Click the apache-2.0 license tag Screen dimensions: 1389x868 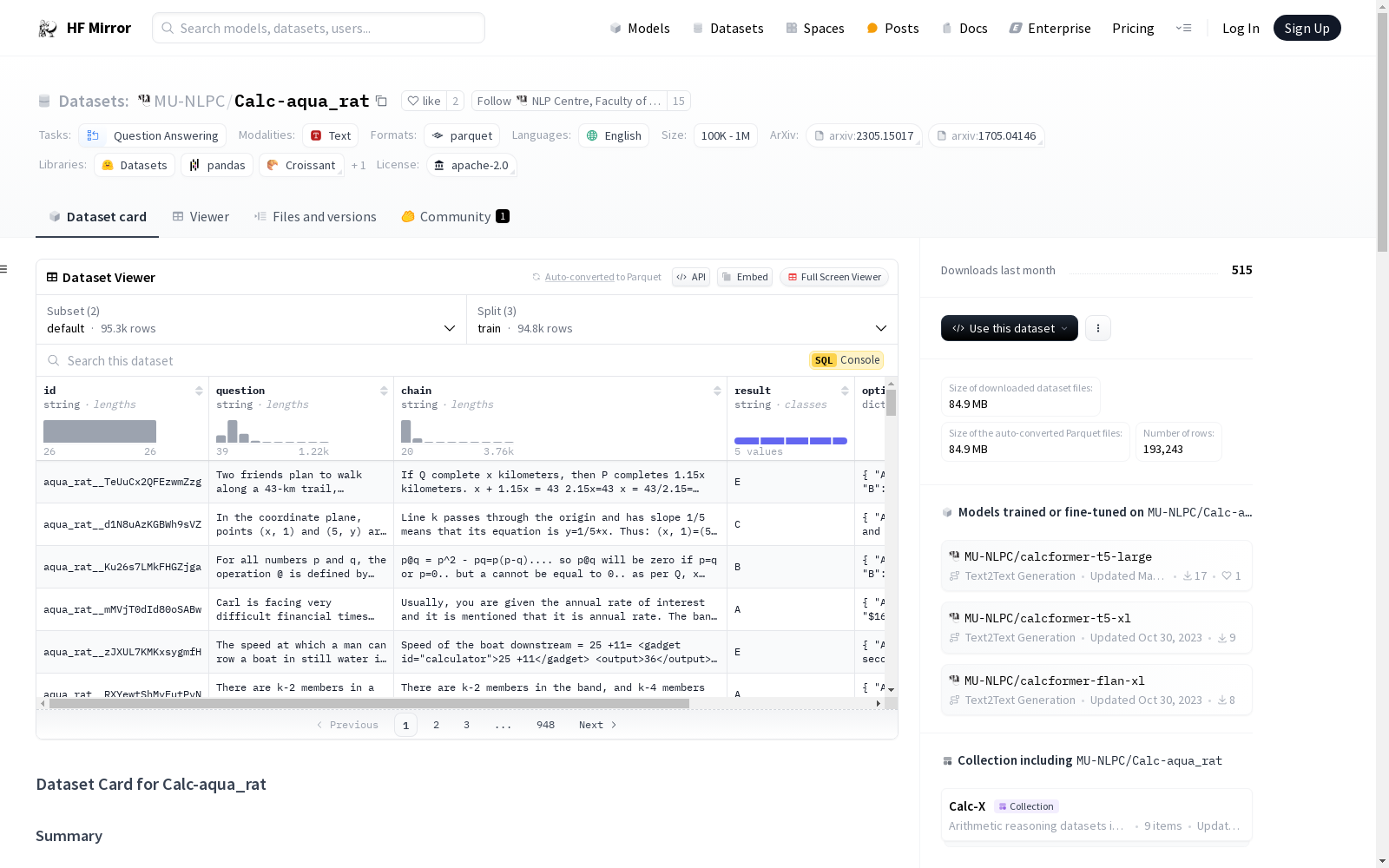tap(472, 165)
